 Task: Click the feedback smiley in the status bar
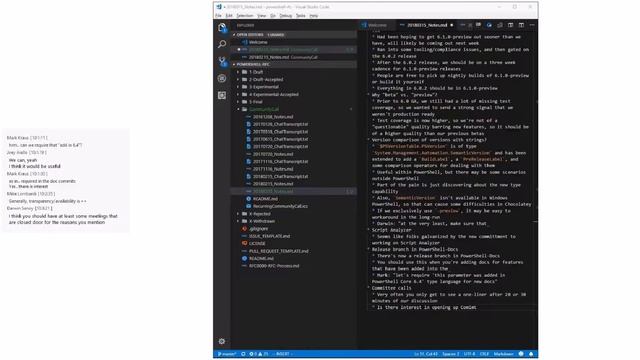tap(521, 354)
